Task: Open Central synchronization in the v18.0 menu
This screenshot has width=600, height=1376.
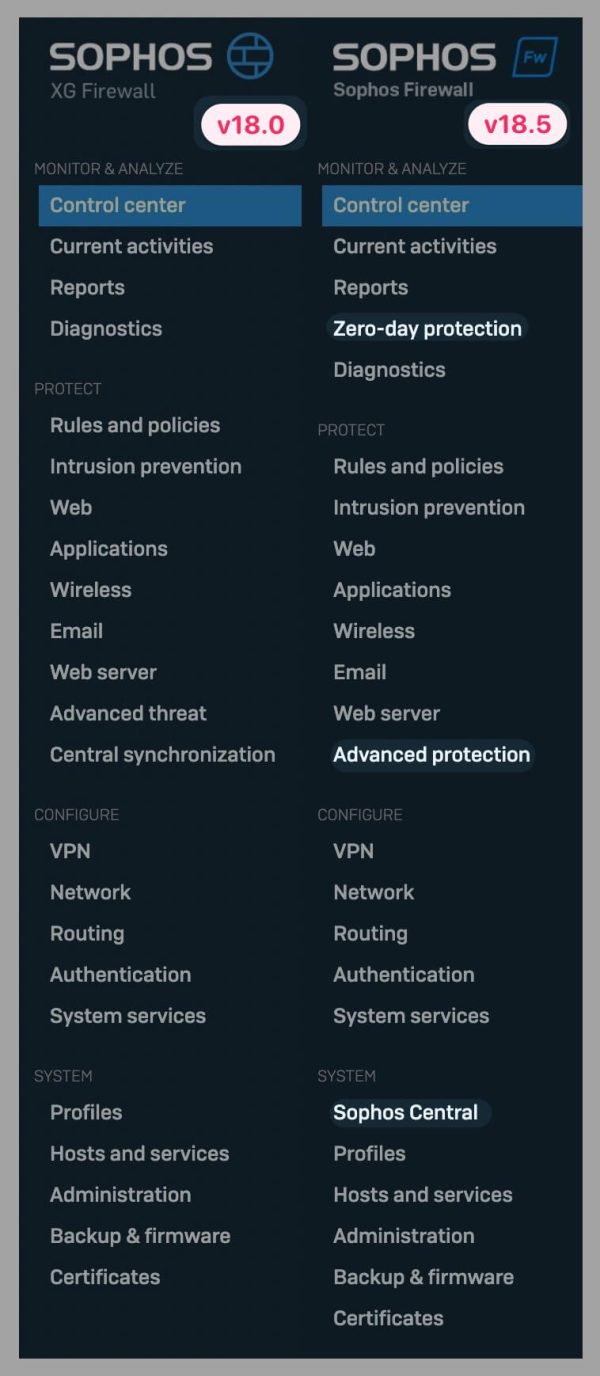Action: point(163,754)
